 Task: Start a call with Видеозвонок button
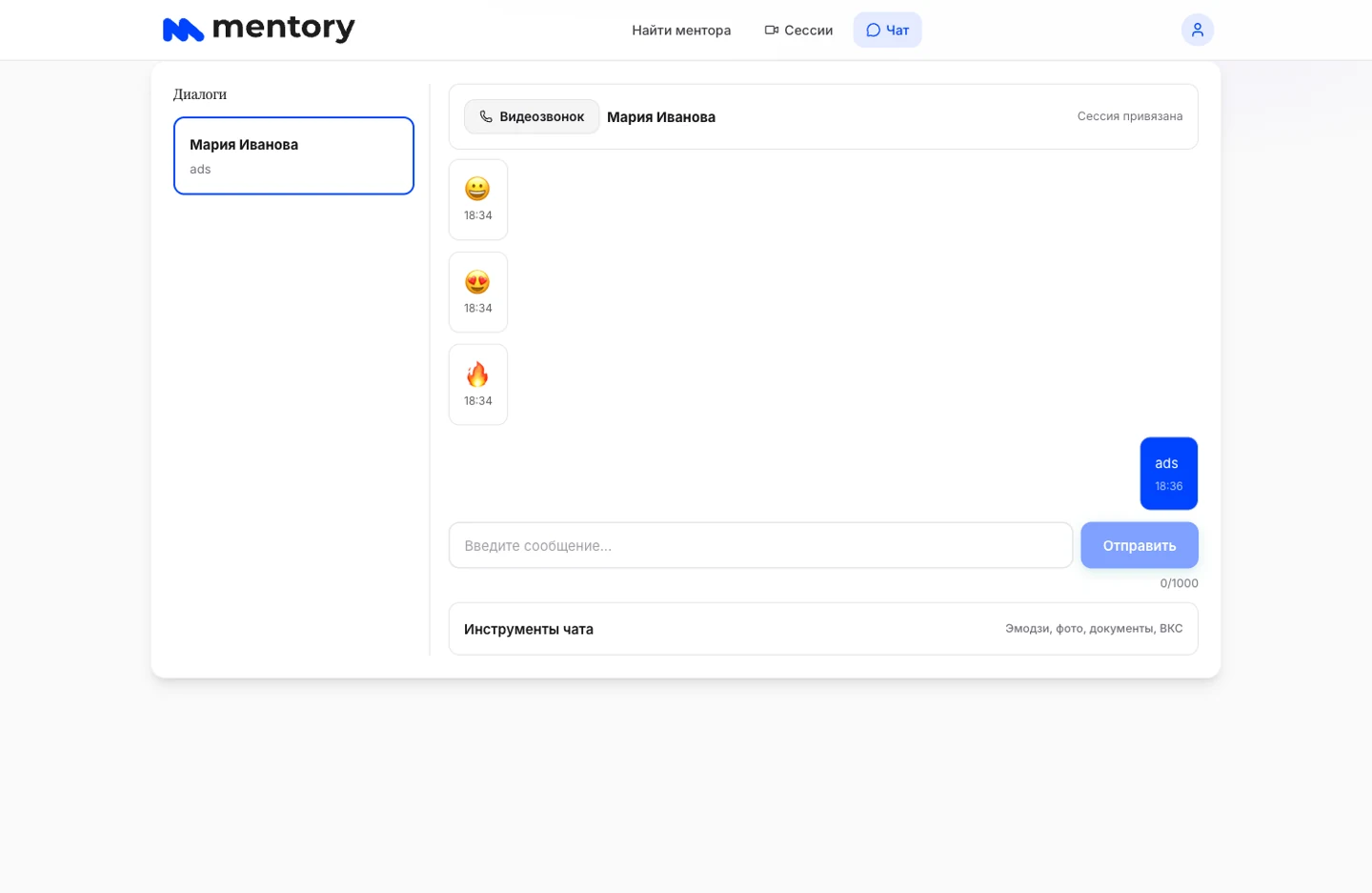(532, 116)
